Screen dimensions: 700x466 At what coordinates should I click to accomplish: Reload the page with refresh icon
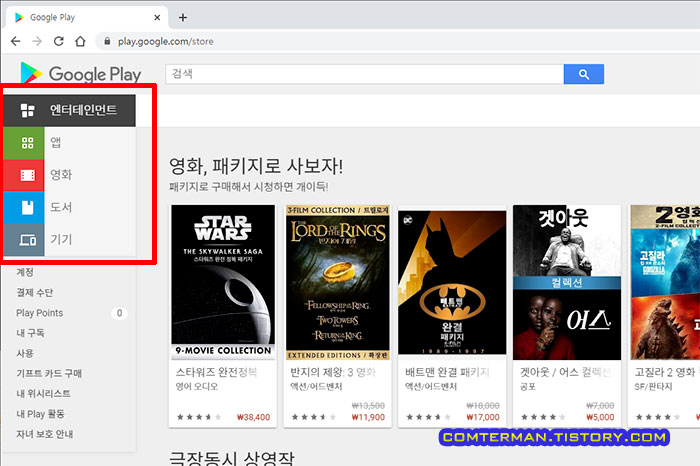pyautogui.click(x=58, y=42)
